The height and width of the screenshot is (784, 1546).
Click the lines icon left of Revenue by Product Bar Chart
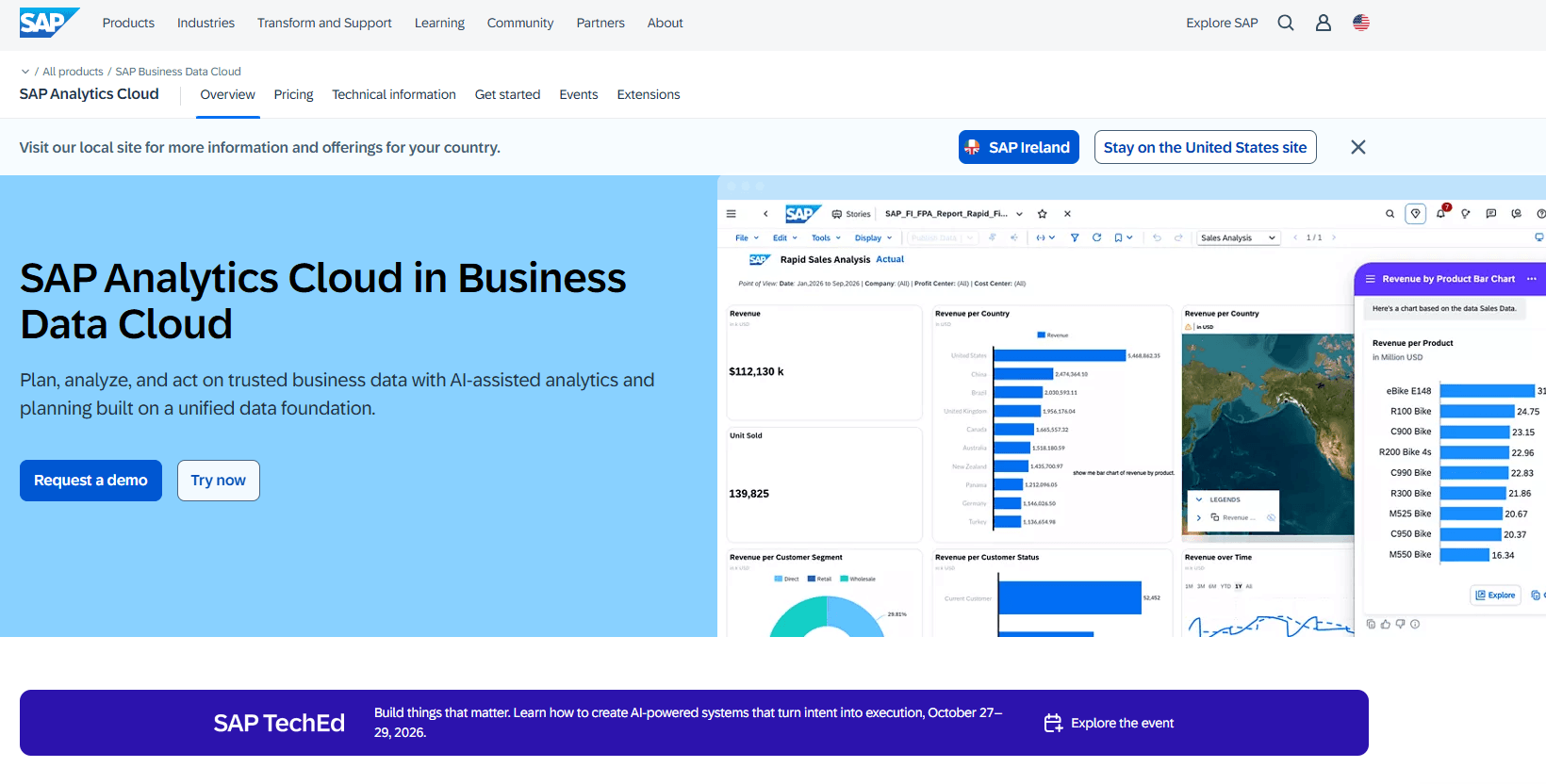point(1371,279)
